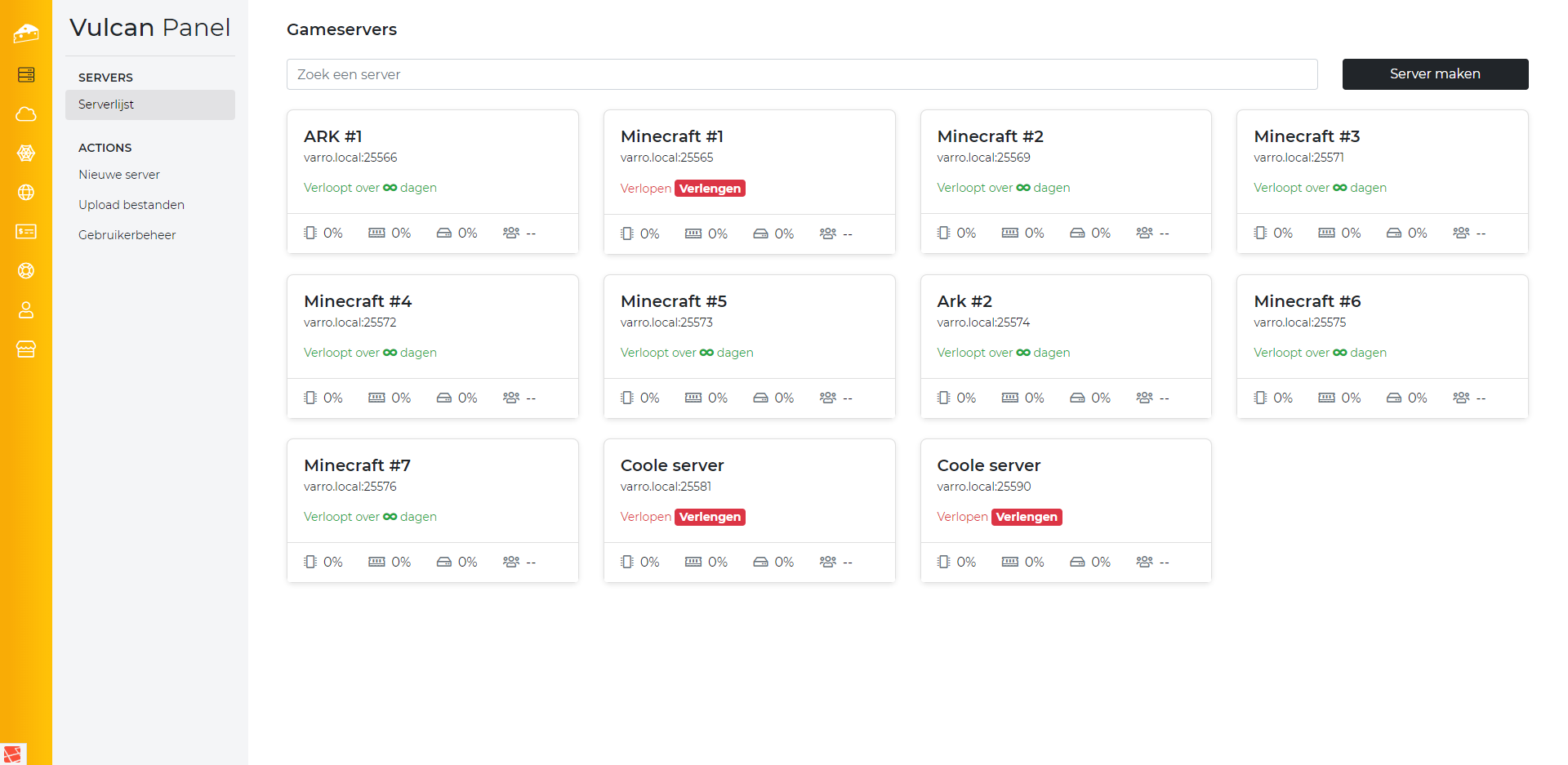Click the red debug icon at bottom-left
Screen dimensions: 1568x765
click(x=13, y=754)
